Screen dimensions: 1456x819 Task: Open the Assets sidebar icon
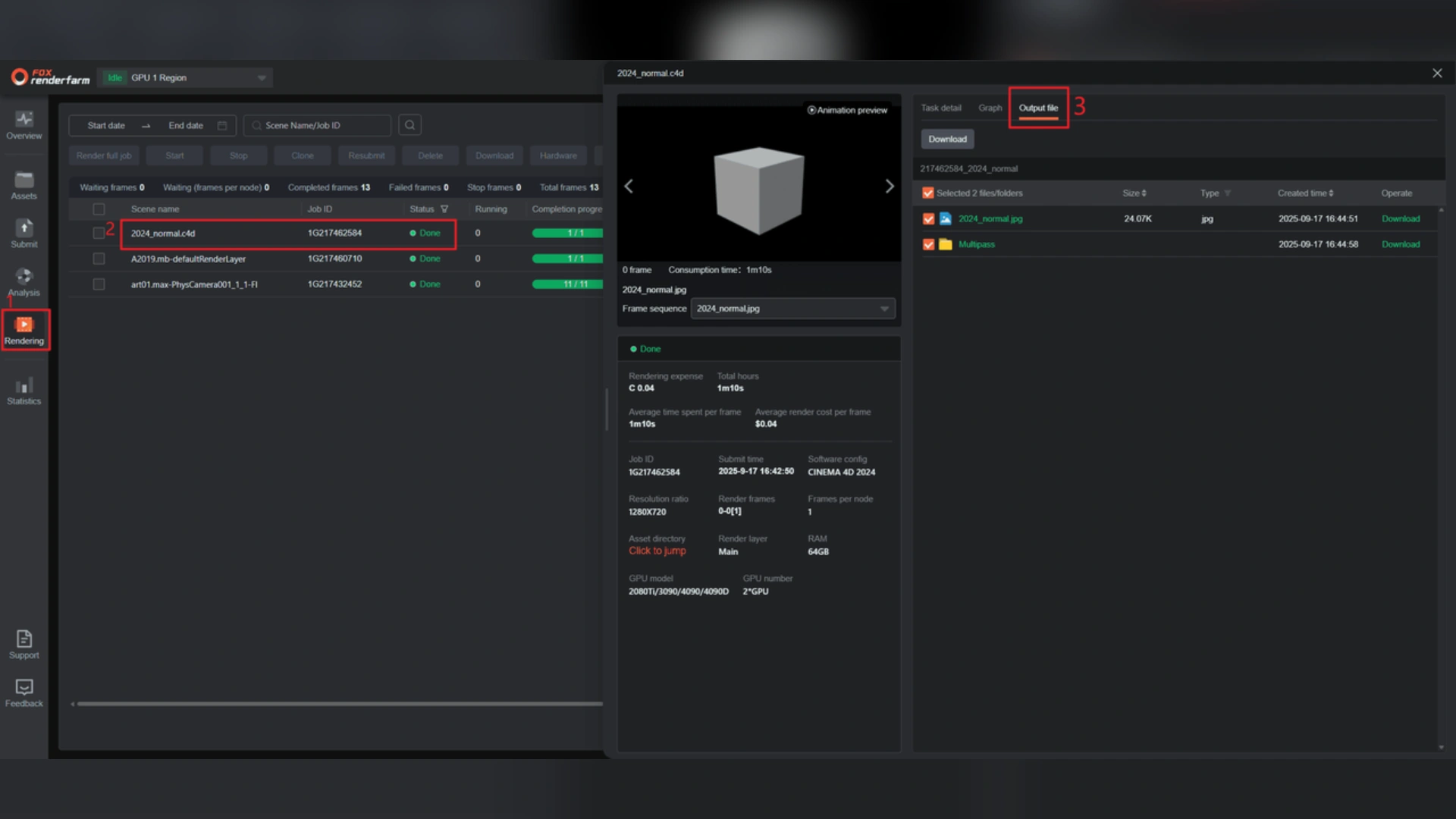(24, 186)
